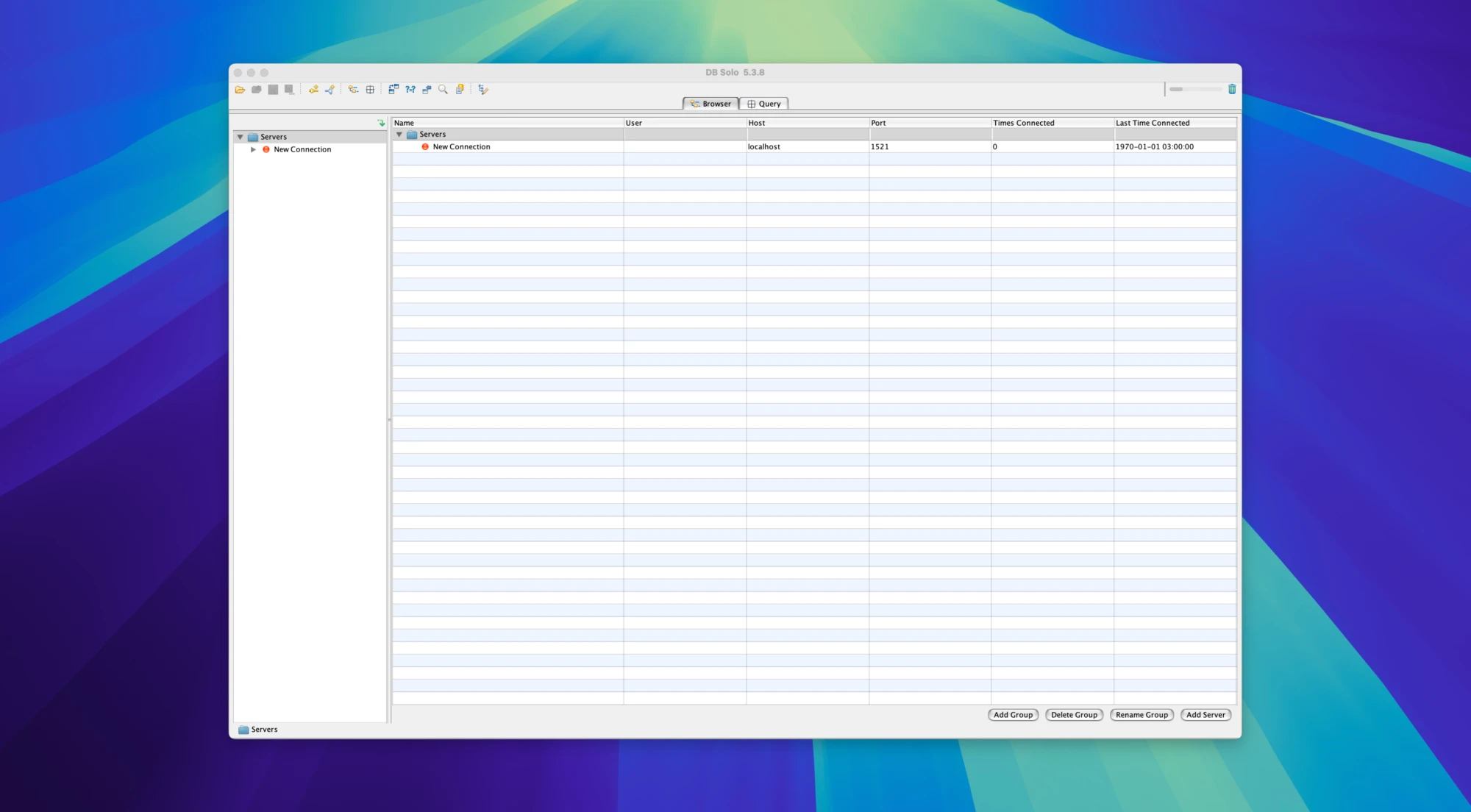
Task: Click the memory usage progress bar
Action: (1195, 89)
